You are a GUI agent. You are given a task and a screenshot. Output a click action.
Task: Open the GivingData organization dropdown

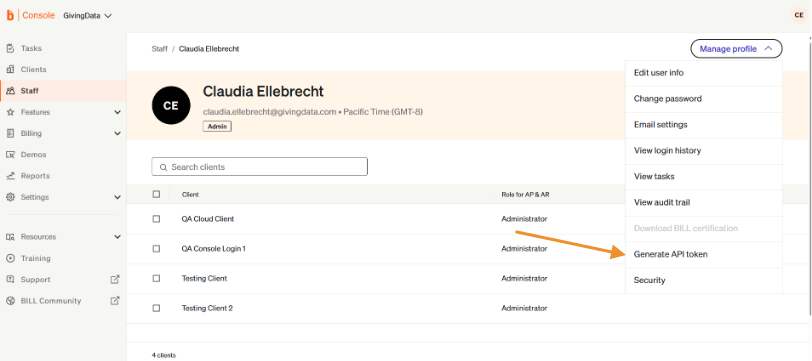click(x=87, y=16)
